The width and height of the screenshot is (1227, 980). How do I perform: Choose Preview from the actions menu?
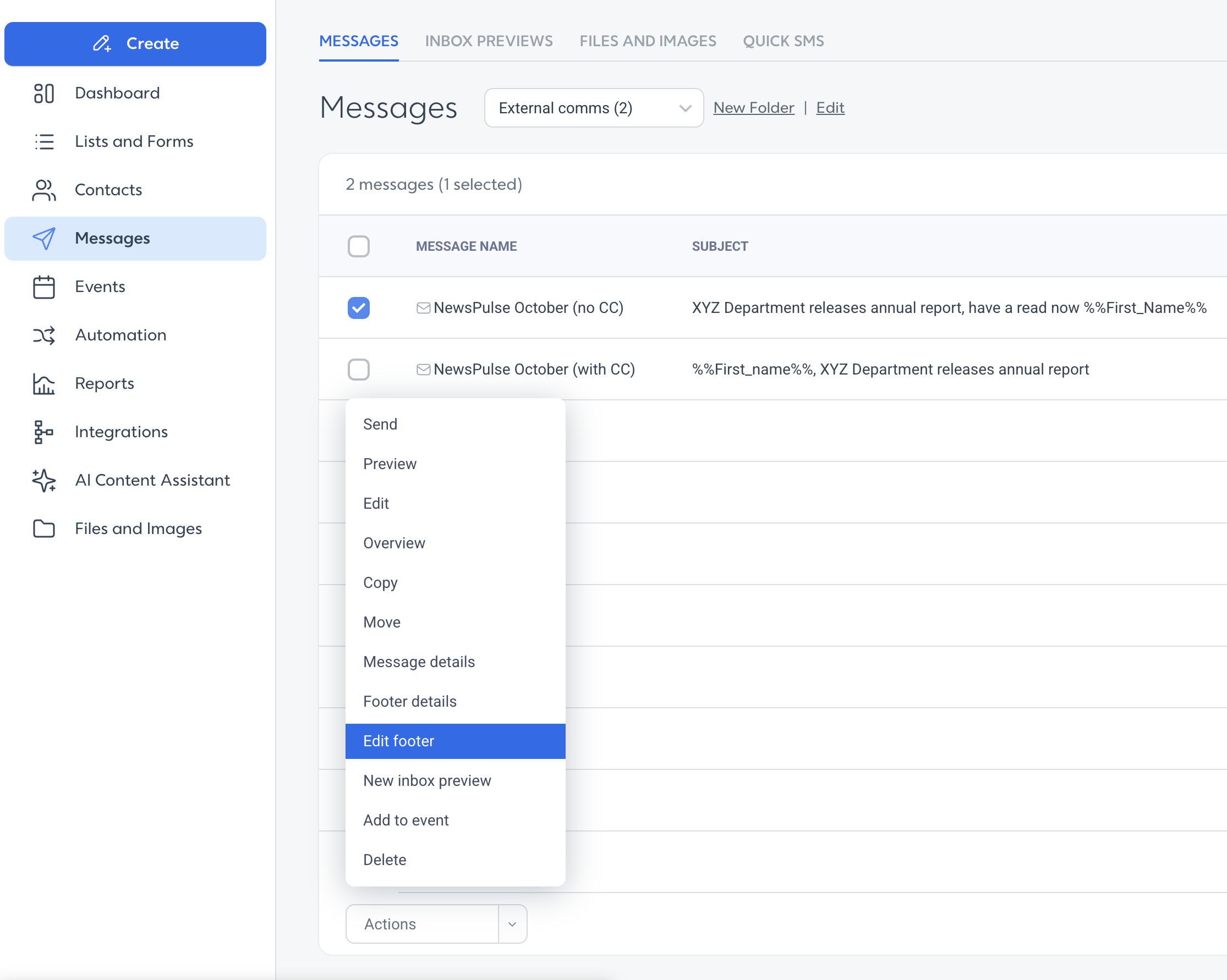pos(455,464)
